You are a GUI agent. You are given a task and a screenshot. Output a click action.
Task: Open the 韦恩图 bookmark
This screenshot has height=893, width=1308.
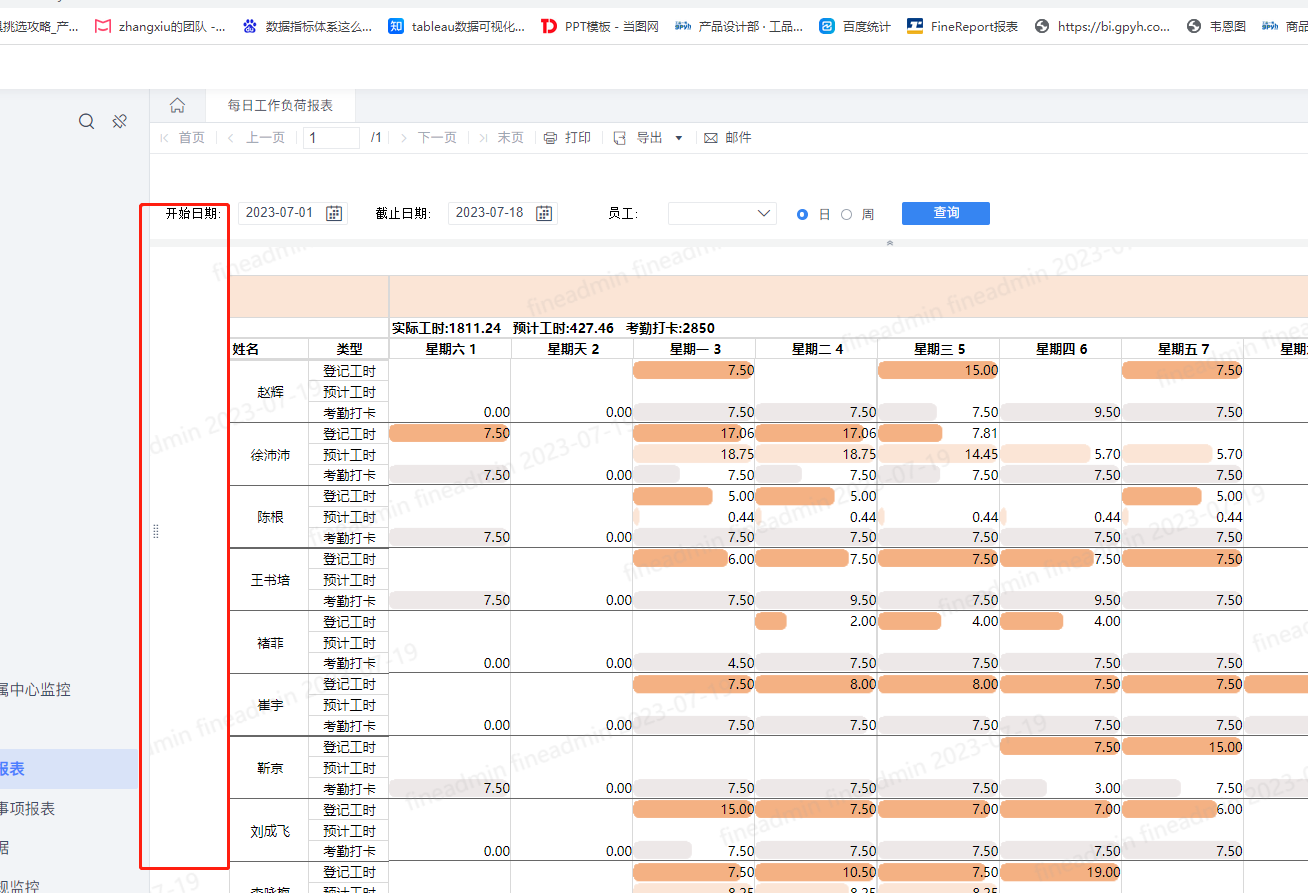1216,27
